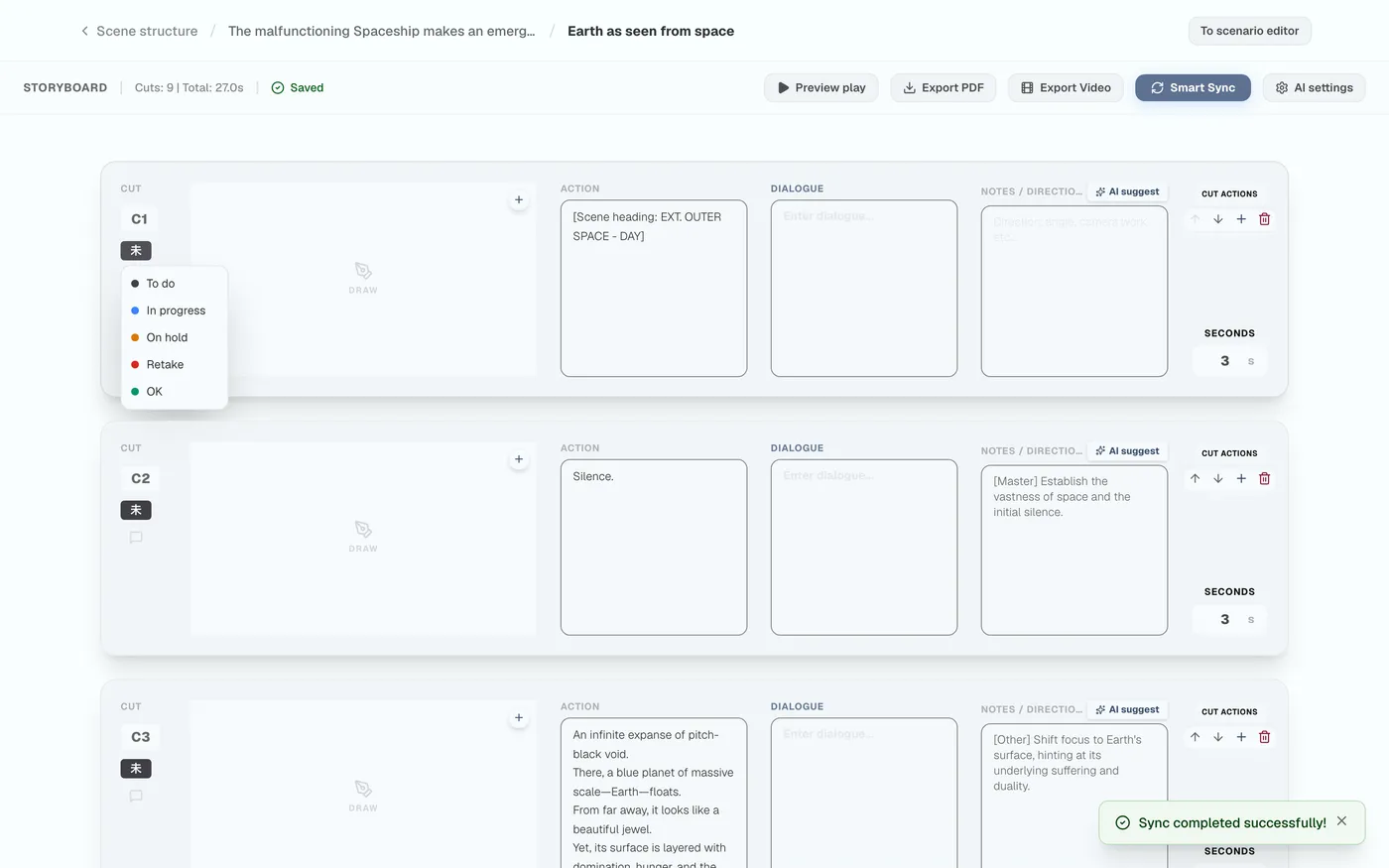Open the Draw pen on C2 canvas
Viewport: 1389px width, 868px height.
click(363, 536)
